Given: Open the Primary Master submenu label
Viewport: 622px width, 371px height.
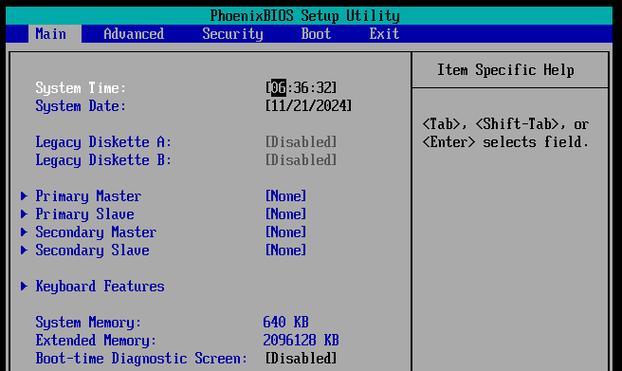Looking at the screenshot, I should 88,196.
